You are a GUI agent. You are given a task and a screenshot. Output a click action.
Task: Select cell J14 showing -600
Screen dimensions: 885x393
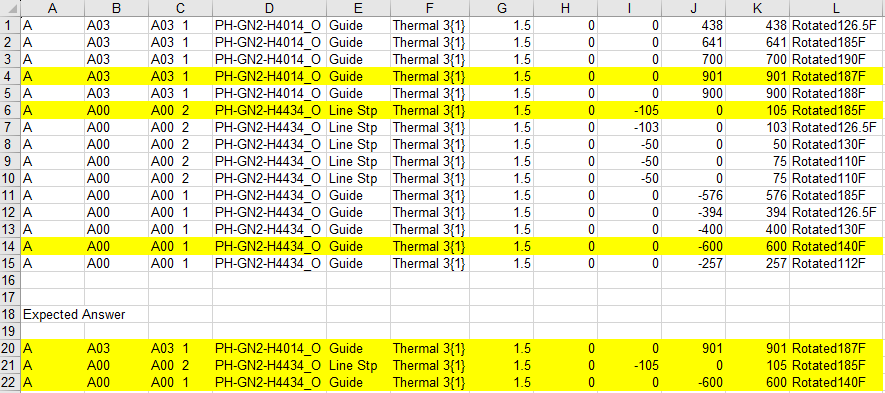point(693,246)
